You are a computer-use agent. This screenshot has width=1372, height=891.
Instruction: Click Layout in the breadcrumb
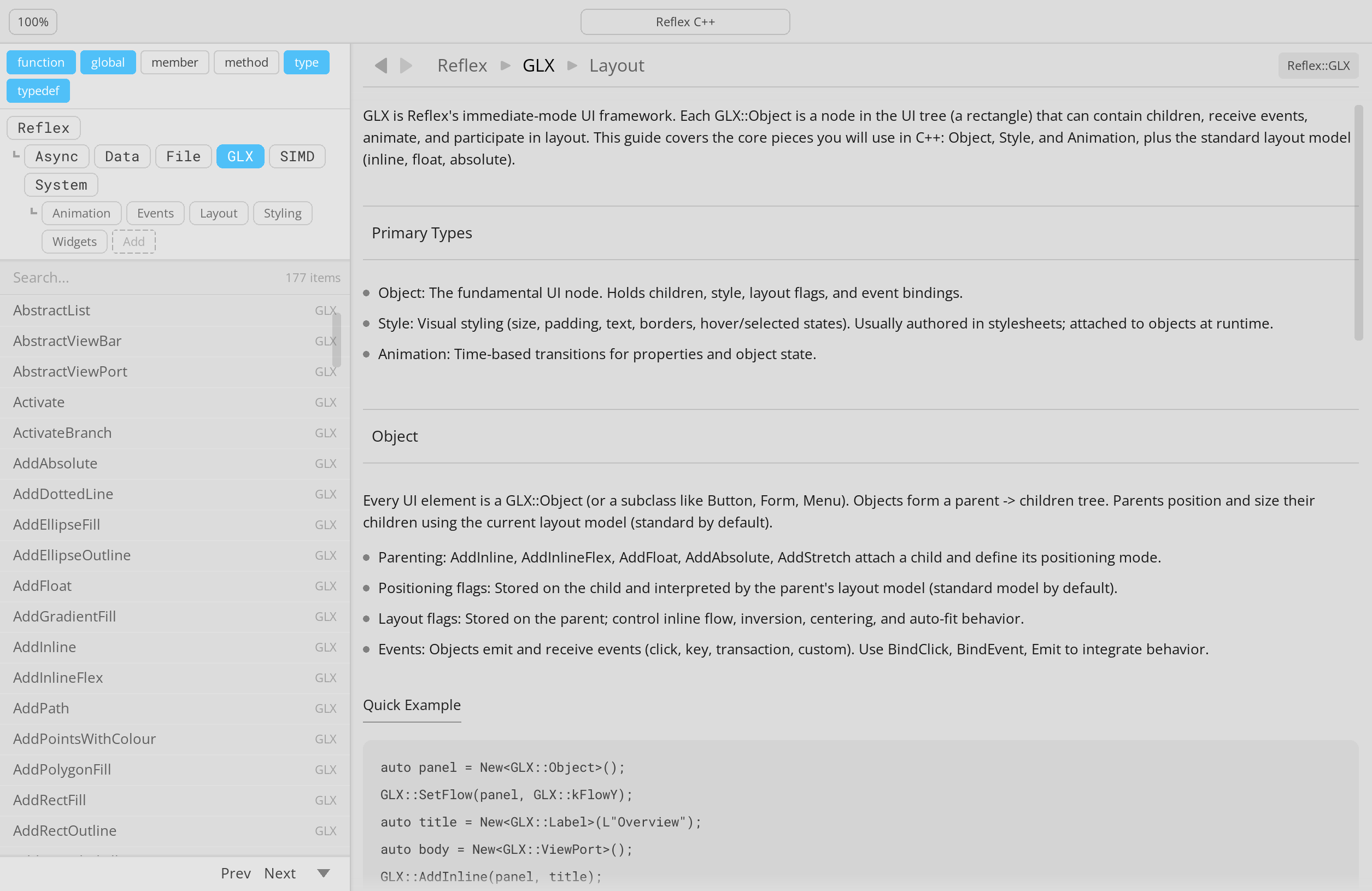click(616, 65)
